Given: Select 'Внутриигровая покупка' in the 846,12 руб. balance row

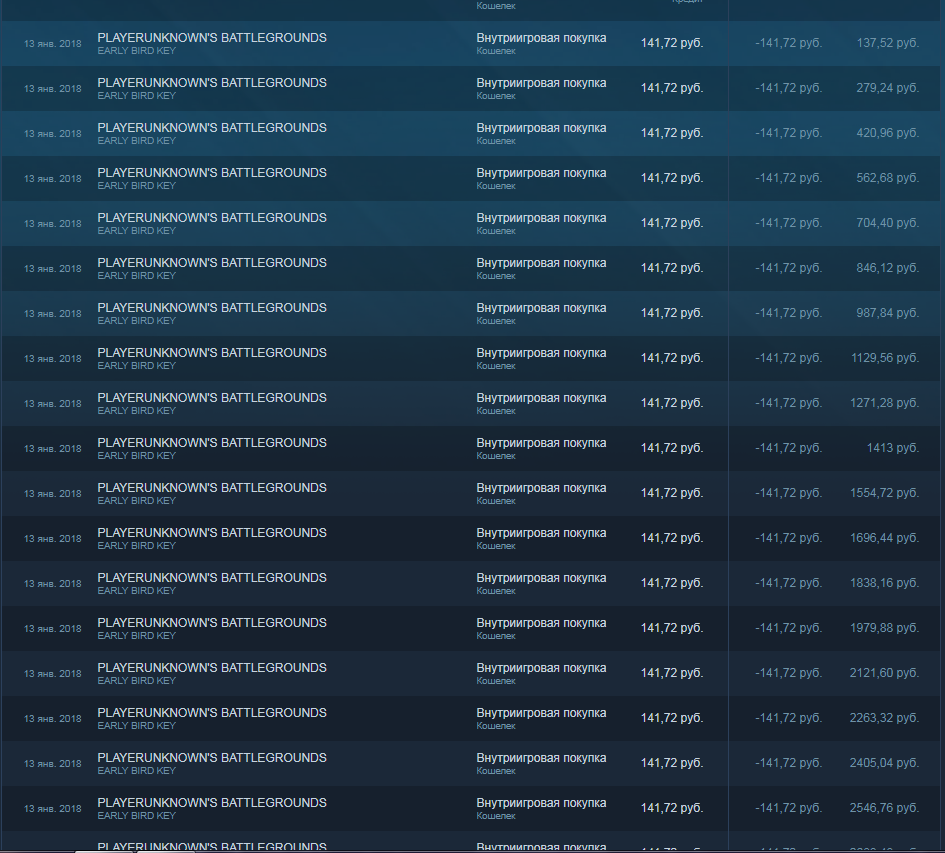Looking at the screenshot, I should [x=541, y=263].
